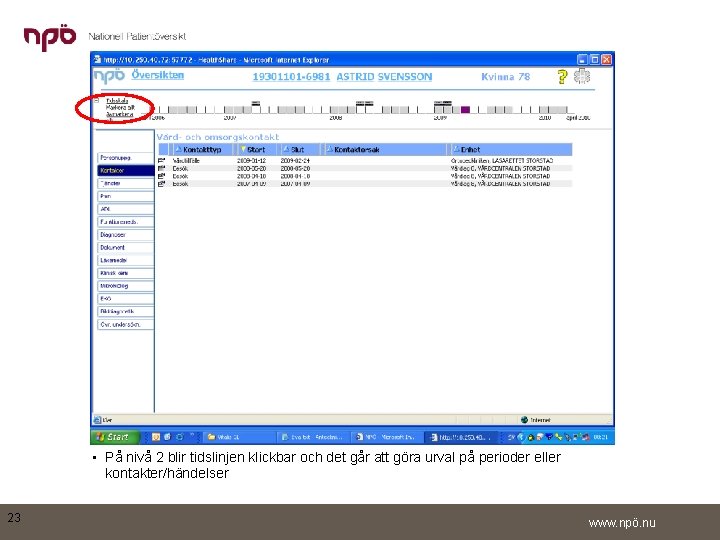Click the Internet zone status globe

pos(524,420)
